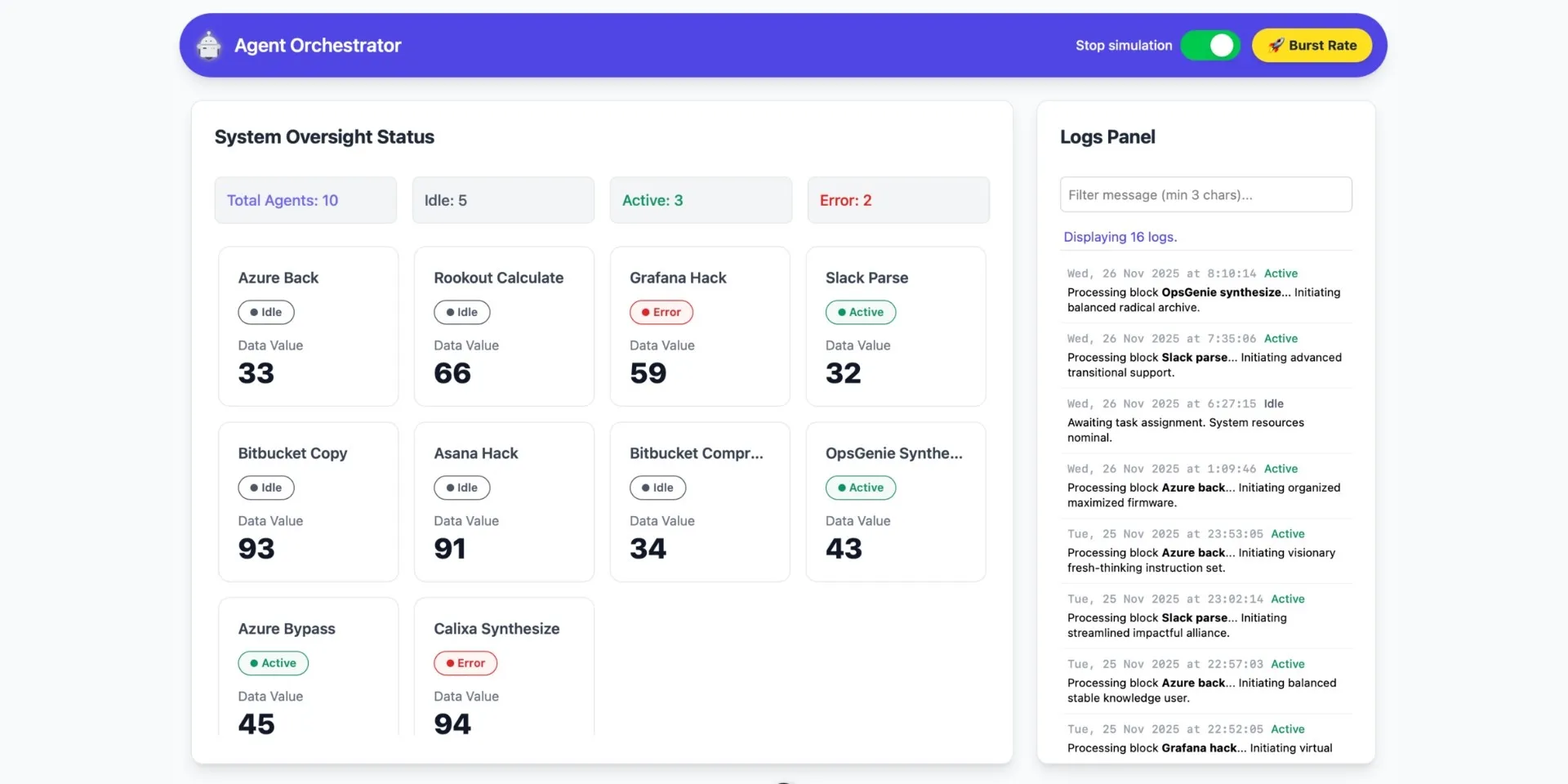
Task: Select the Active: 3 filter tab
Action: pyautogui.click(x=701, y=200)
